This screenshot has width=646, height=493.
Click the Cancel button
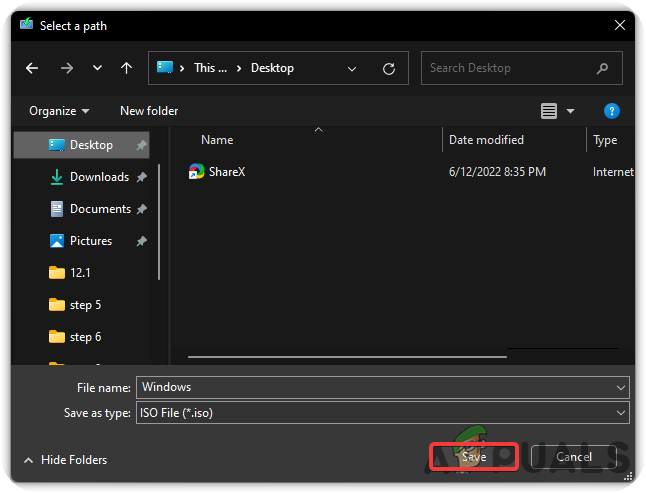574,457
